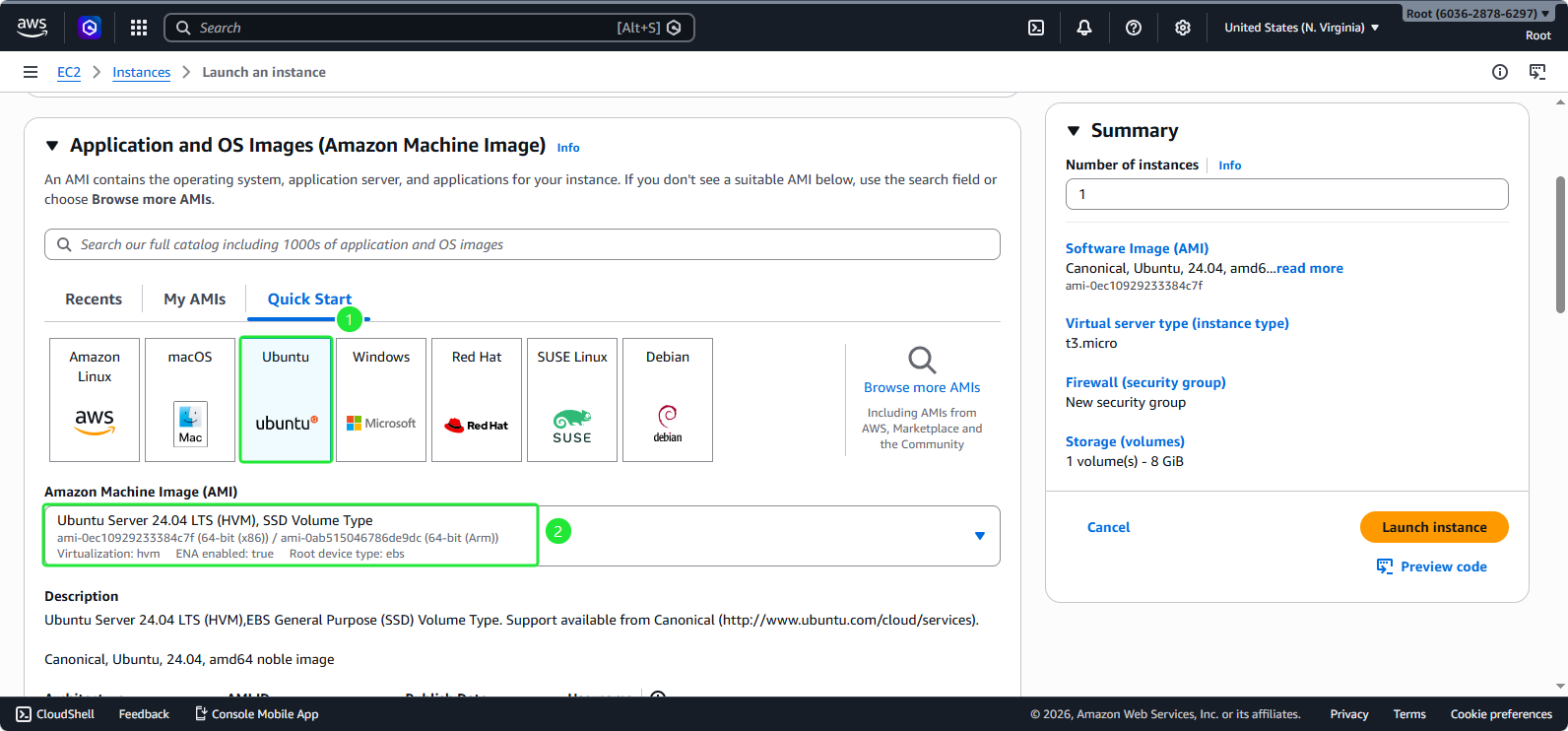Select the Windows AMI tile

[381, 400]
